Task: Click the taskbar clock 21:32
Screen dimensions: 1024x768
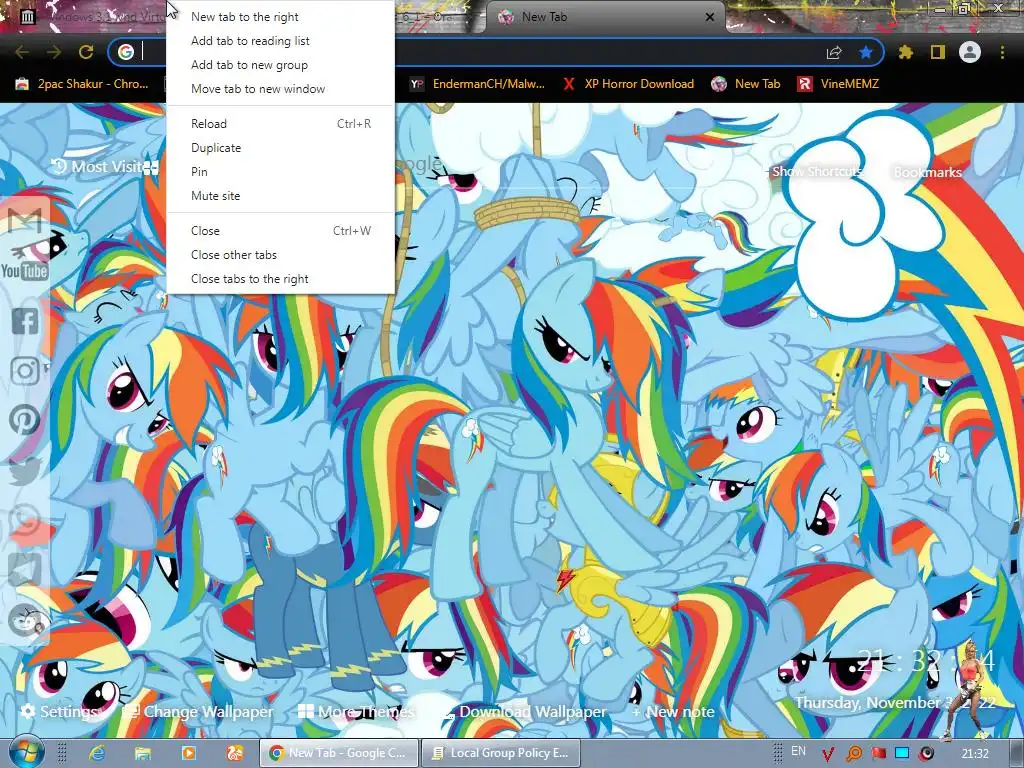Action: click(975, 754)
